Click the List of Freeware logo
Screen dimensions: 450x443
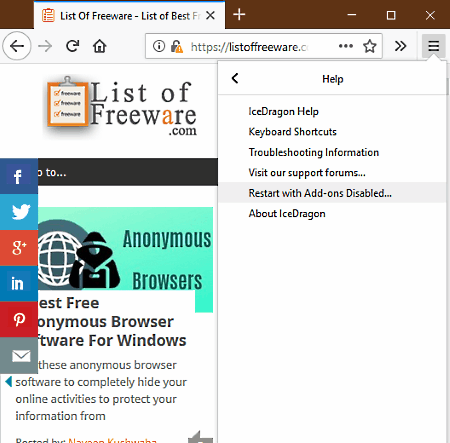(x=121, y=108)
